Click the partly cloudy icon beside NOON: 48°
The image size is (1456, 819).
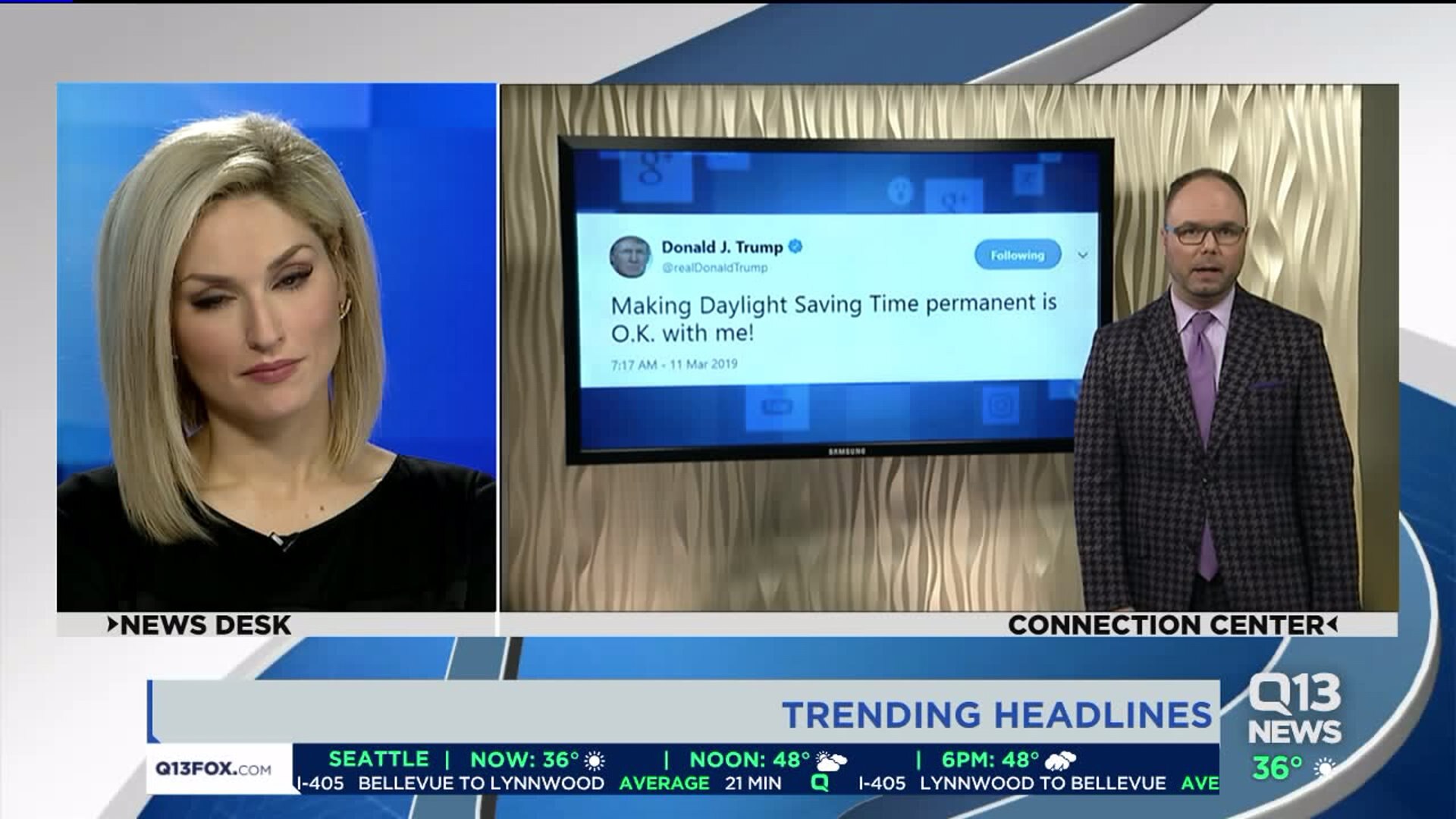pos(831,761)
